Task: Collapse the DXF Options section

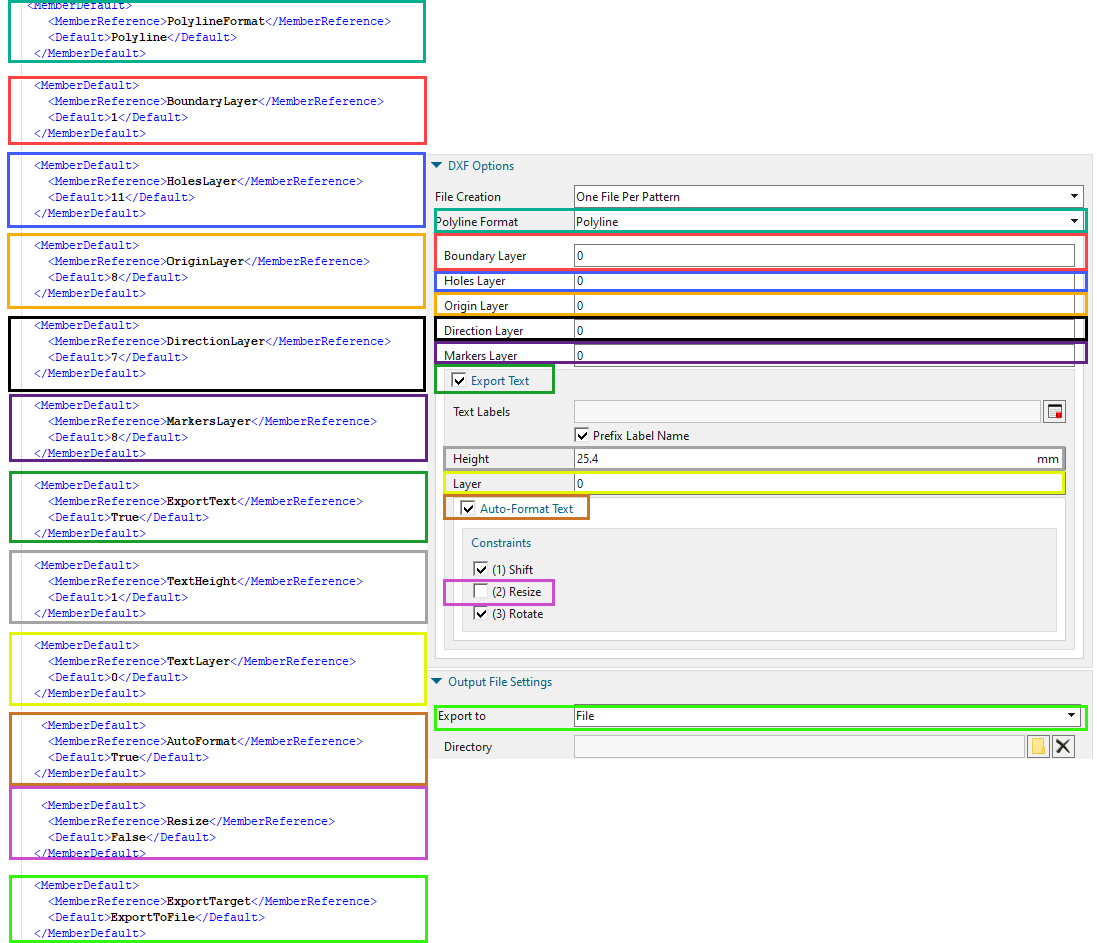Action: [x=437, y=166]
